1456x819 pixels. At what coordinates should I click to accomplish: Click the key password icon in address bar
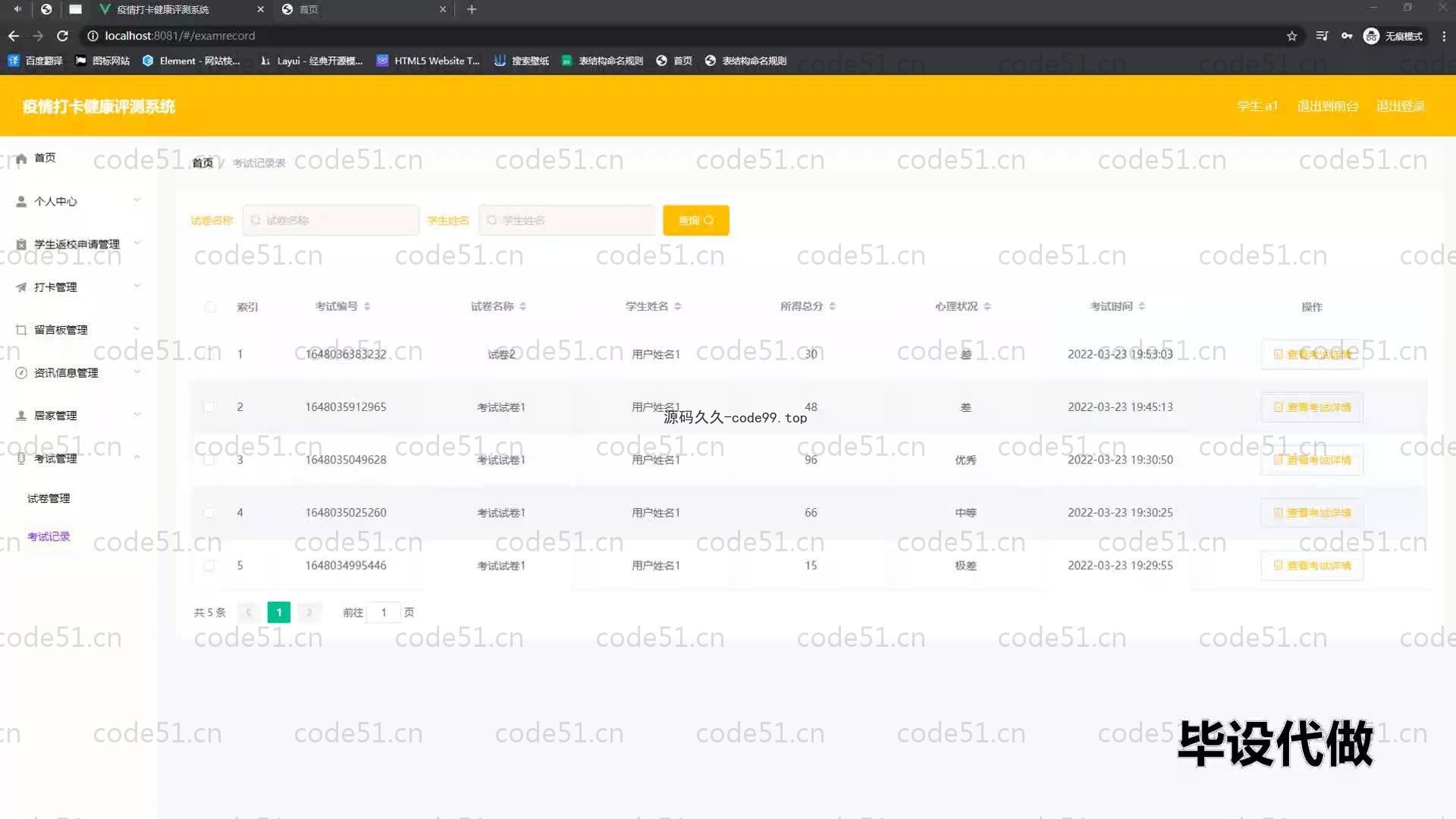coord(1347,36)
